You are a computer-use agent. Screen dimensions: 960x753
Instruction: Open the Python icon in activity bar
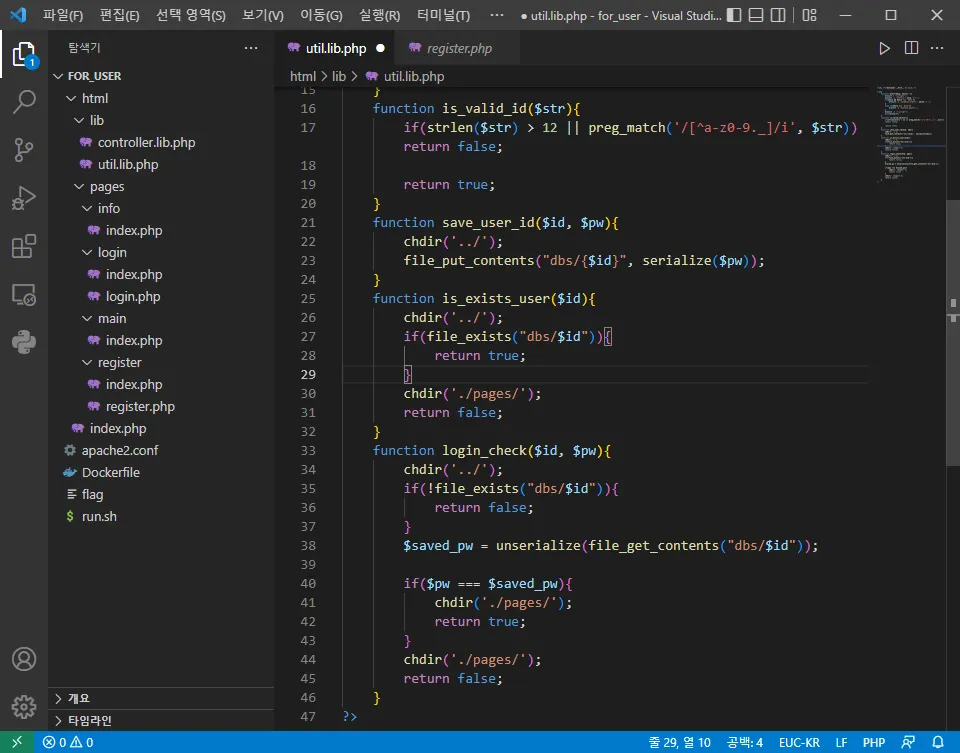(24, 343)
